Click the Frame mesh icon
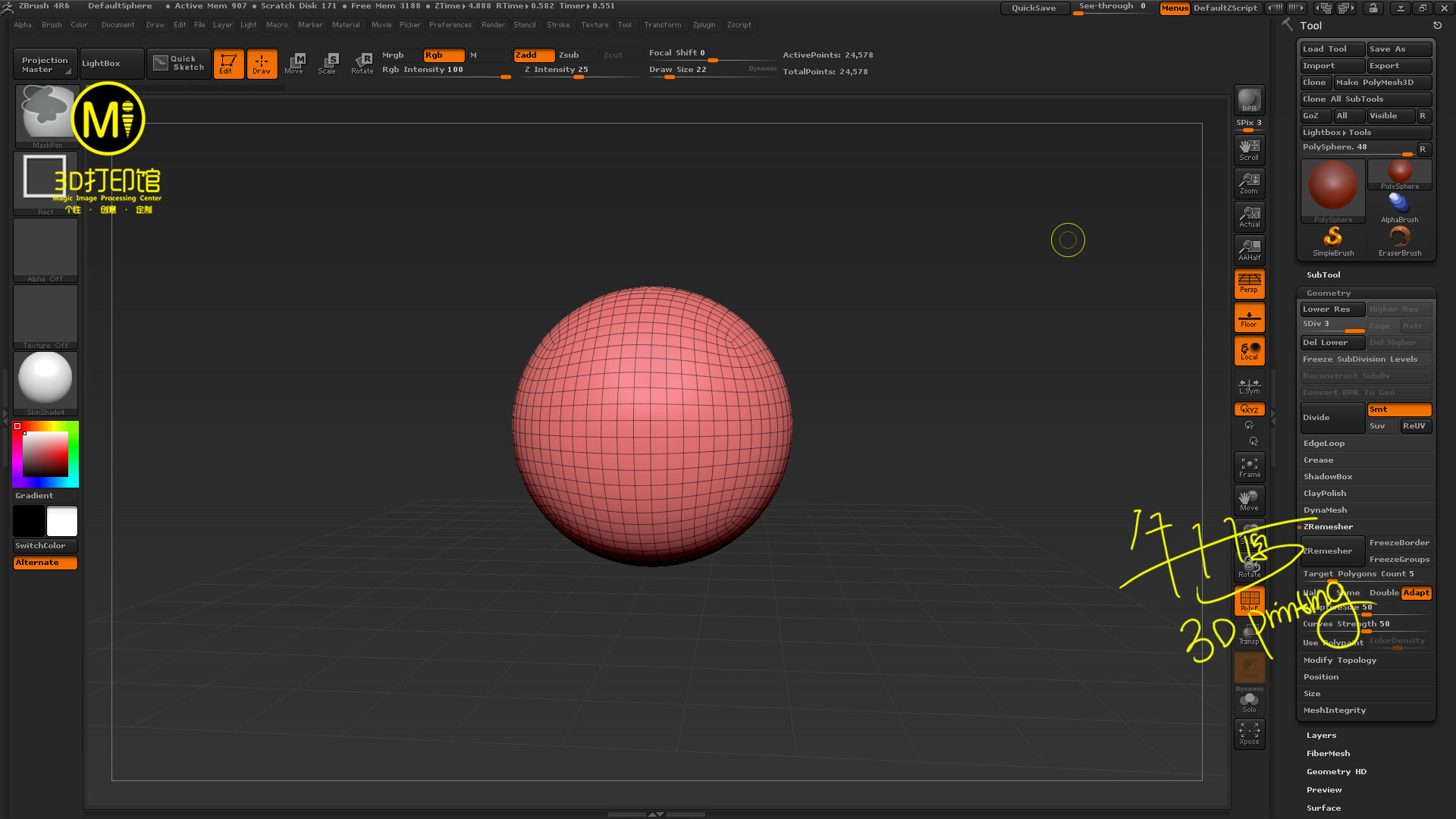 point(1249,467)
